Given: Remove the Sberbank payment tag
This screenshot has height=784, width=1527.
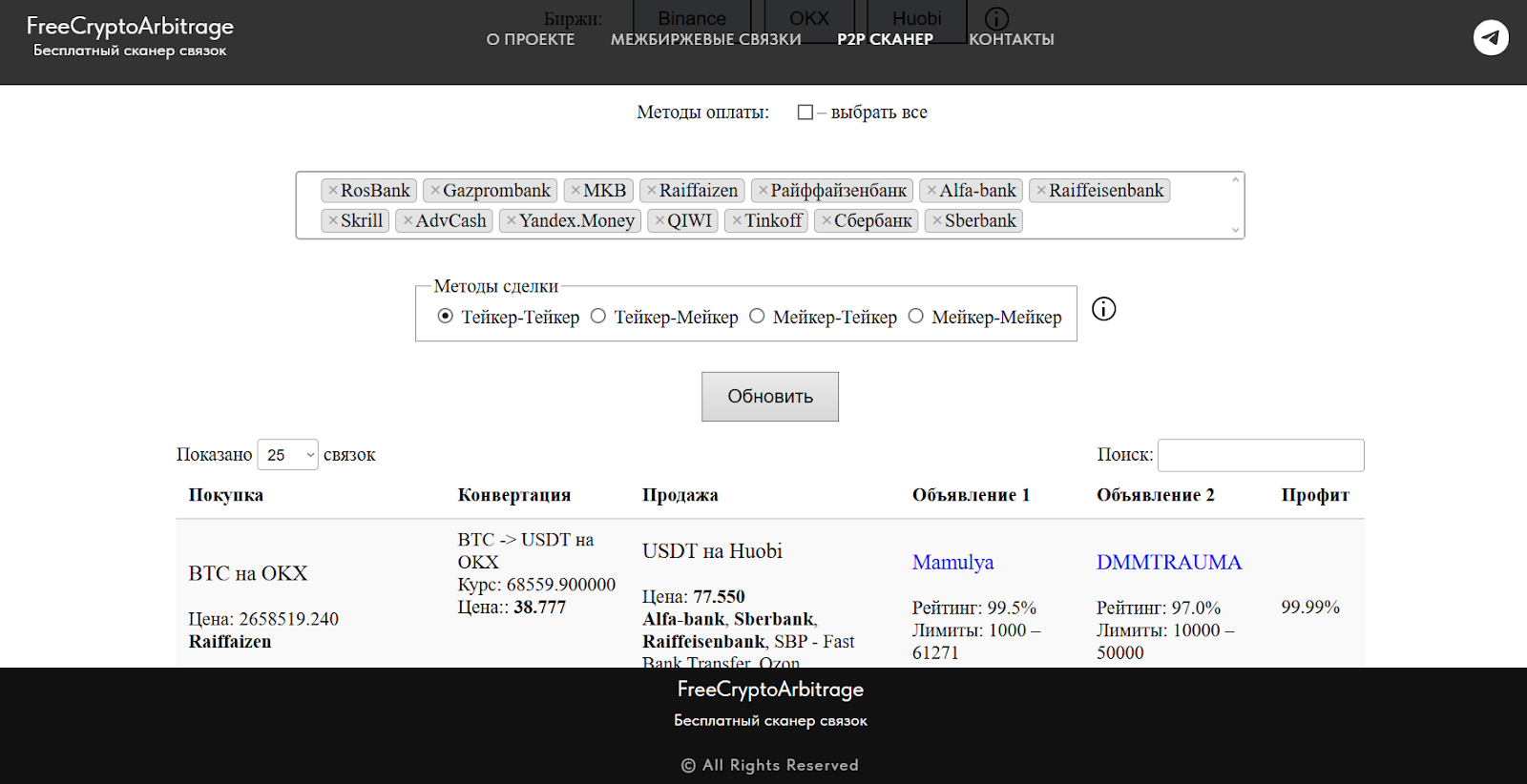Looking at the screenshot, I should (937, 221).
